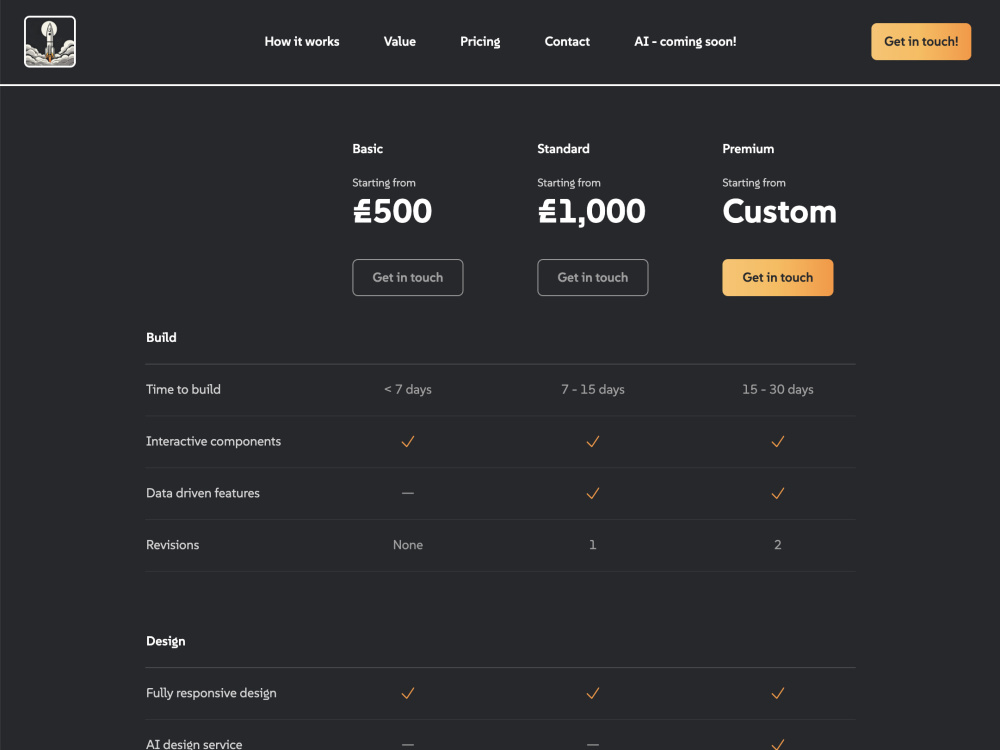This screenshot has width=1000, height=750.
Task: Click the Premium checkmark for Interactive components
Action: click(x=777, y=441)
